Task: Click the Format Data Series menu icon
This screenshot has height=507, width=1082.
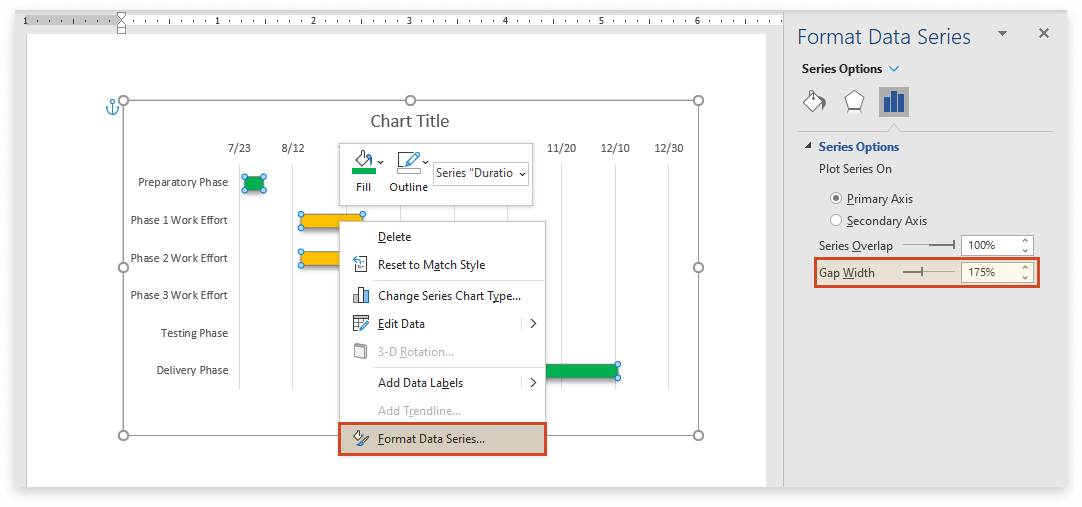Action: 360,438
